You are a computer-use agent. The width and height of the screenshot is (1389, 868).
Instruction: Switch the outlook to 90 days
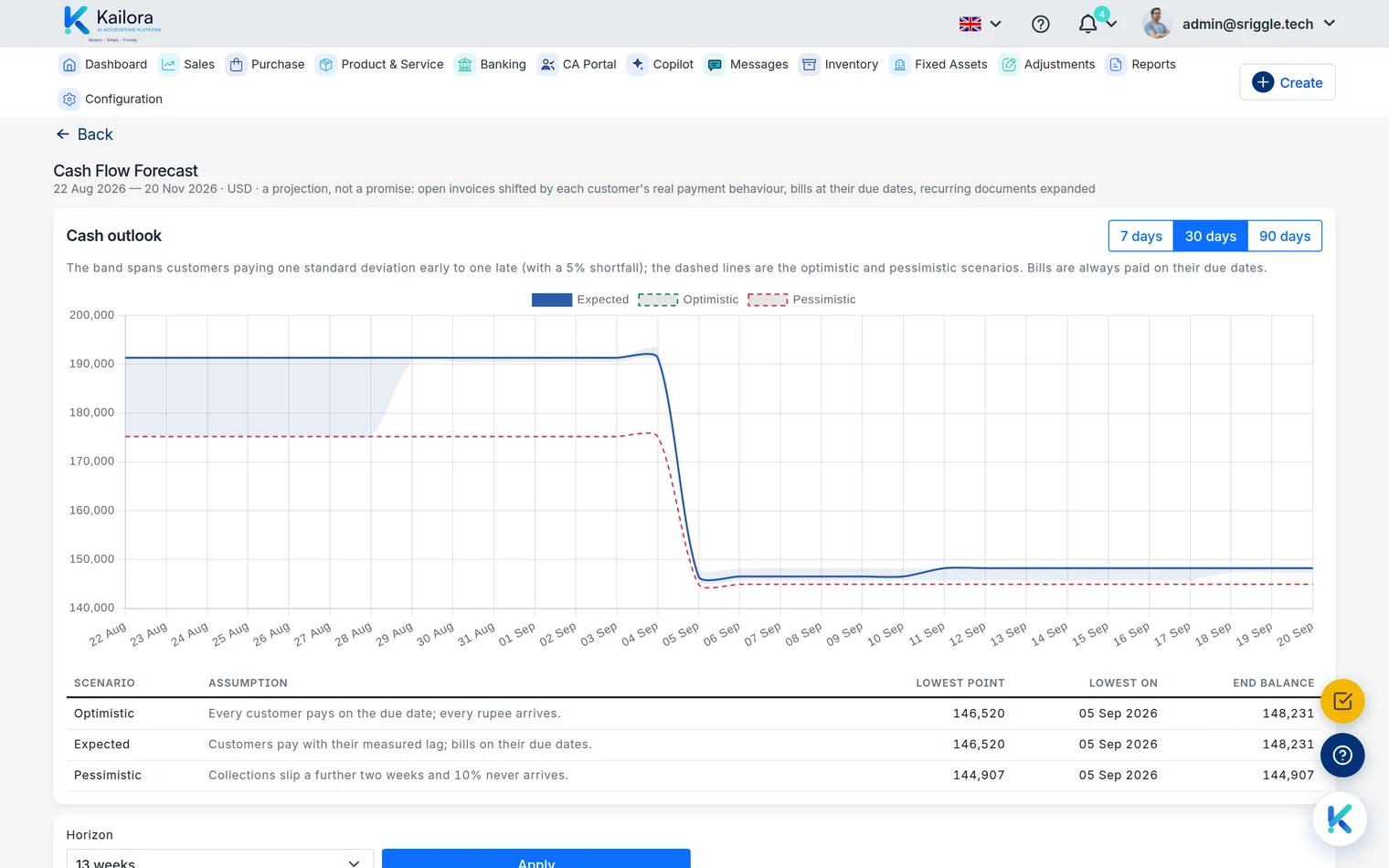(x=1285, y=236)
